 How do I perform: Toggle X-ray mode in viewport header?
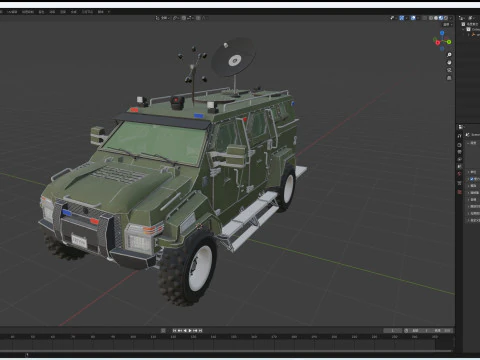(x=424, y=18)
